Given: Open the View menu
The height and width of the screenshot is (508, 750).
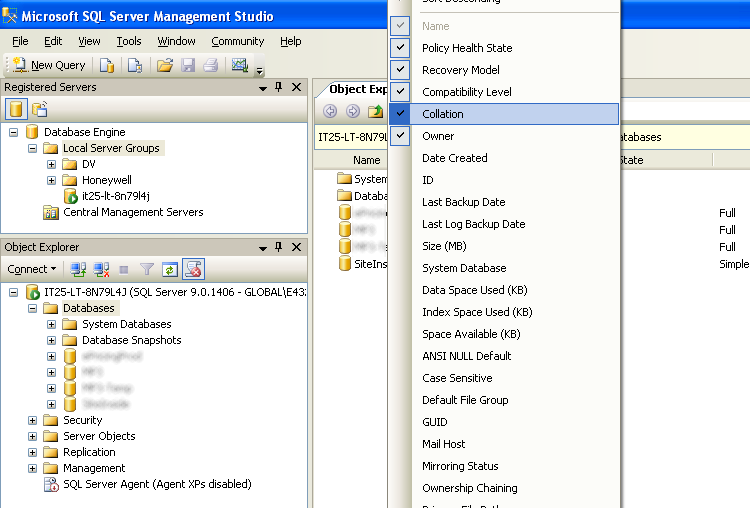Looking at the screenshot, I should [89, 41].
